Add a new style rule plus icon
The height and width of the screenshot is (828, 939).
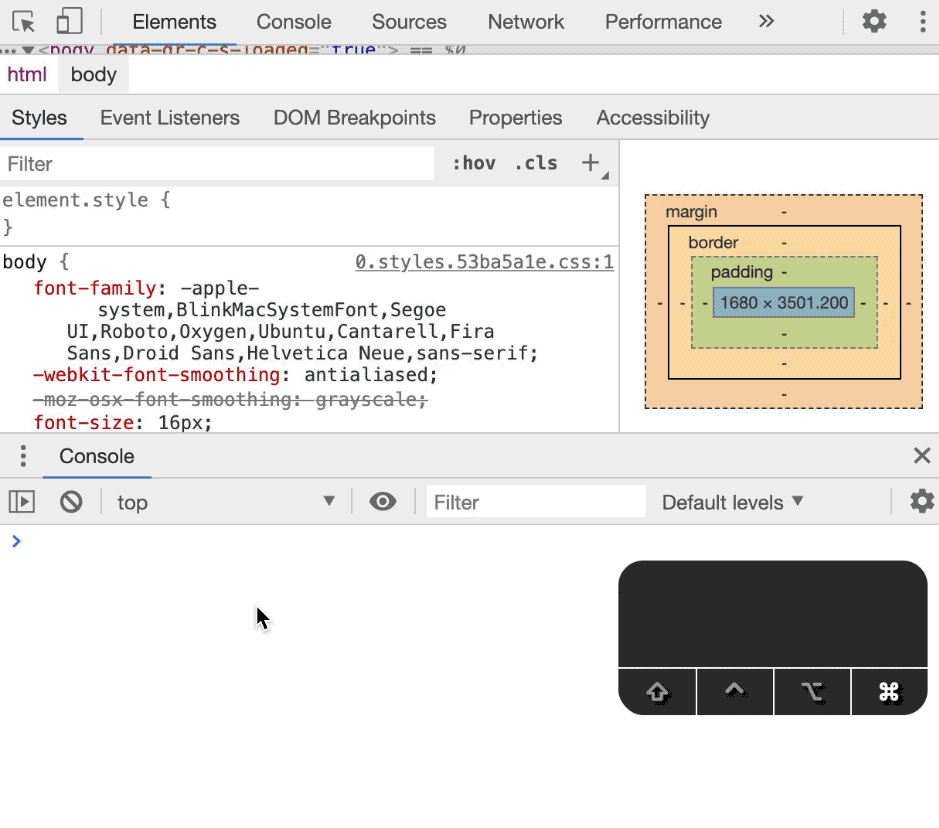click(591, 163)
